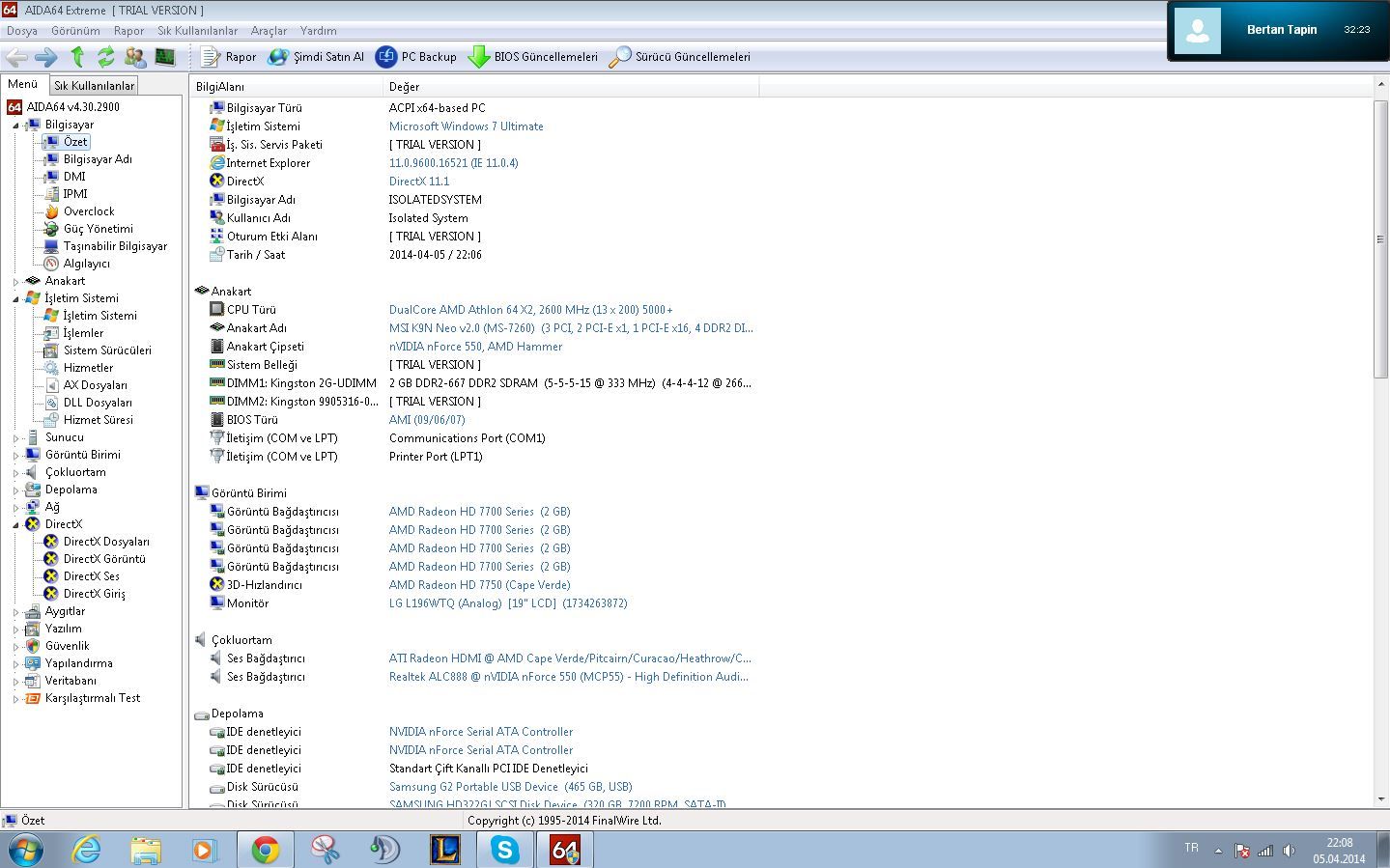The height and width of the screenshot is (868, 1390).
Task: Select Sistem Sürücüleri tree item
Action: click(107, 350)
